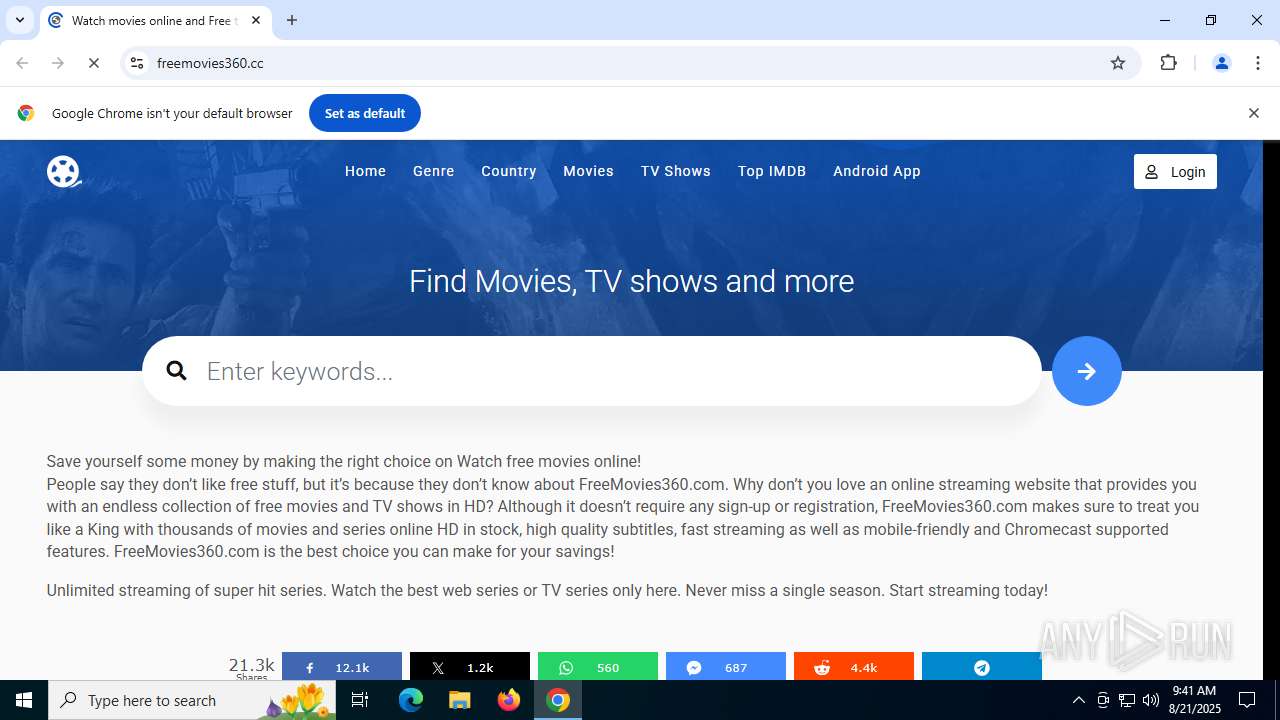Open the tab search dropdown arrow
Screen dimensions: 1280x720
(x=19, y=20)
